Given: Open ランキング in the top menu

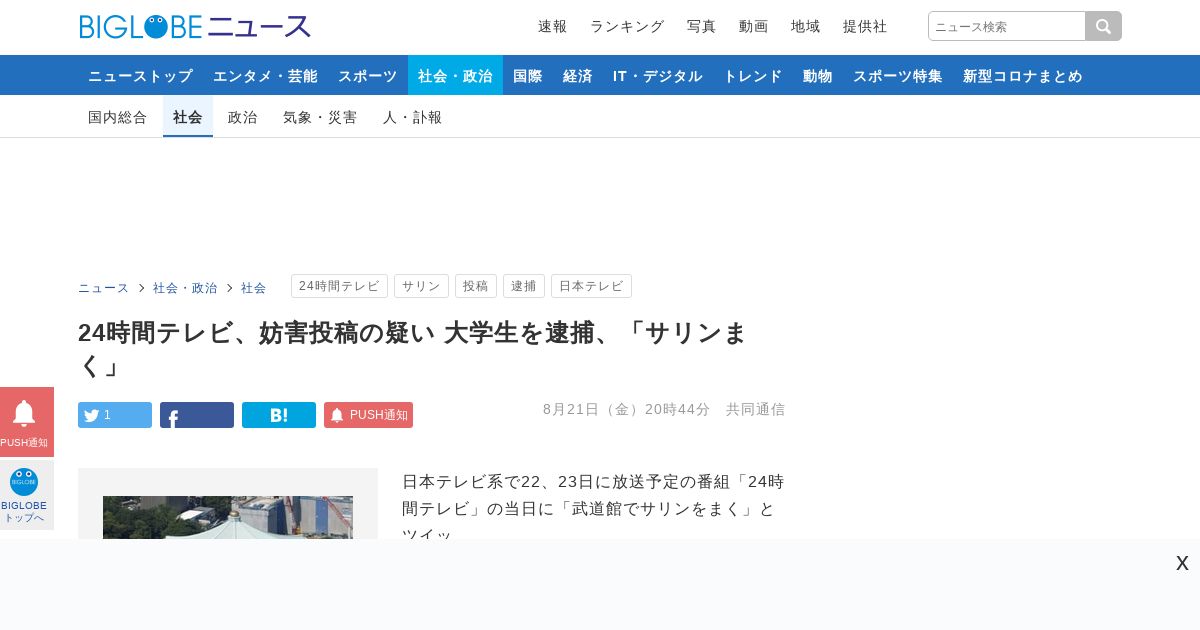Looking at the screenshot, I should [x=627, y=27].
